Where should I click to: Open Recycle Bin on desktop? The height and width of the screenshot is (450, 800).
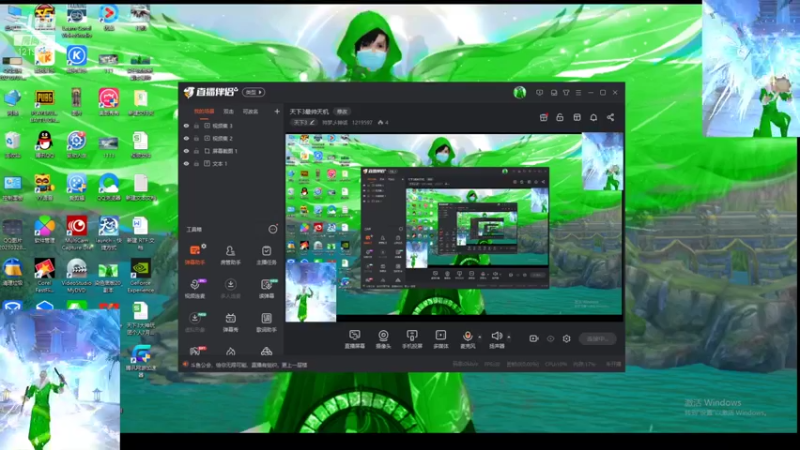pyautogui.click(x=12, y=144)
